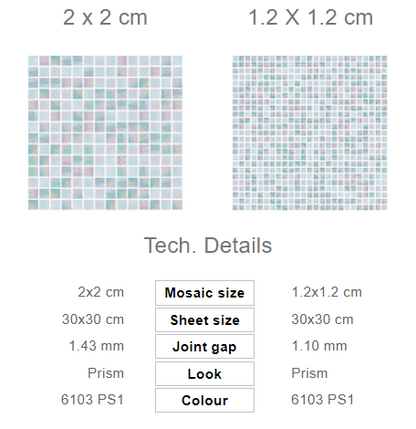Click the Look label box

[205, 374]
